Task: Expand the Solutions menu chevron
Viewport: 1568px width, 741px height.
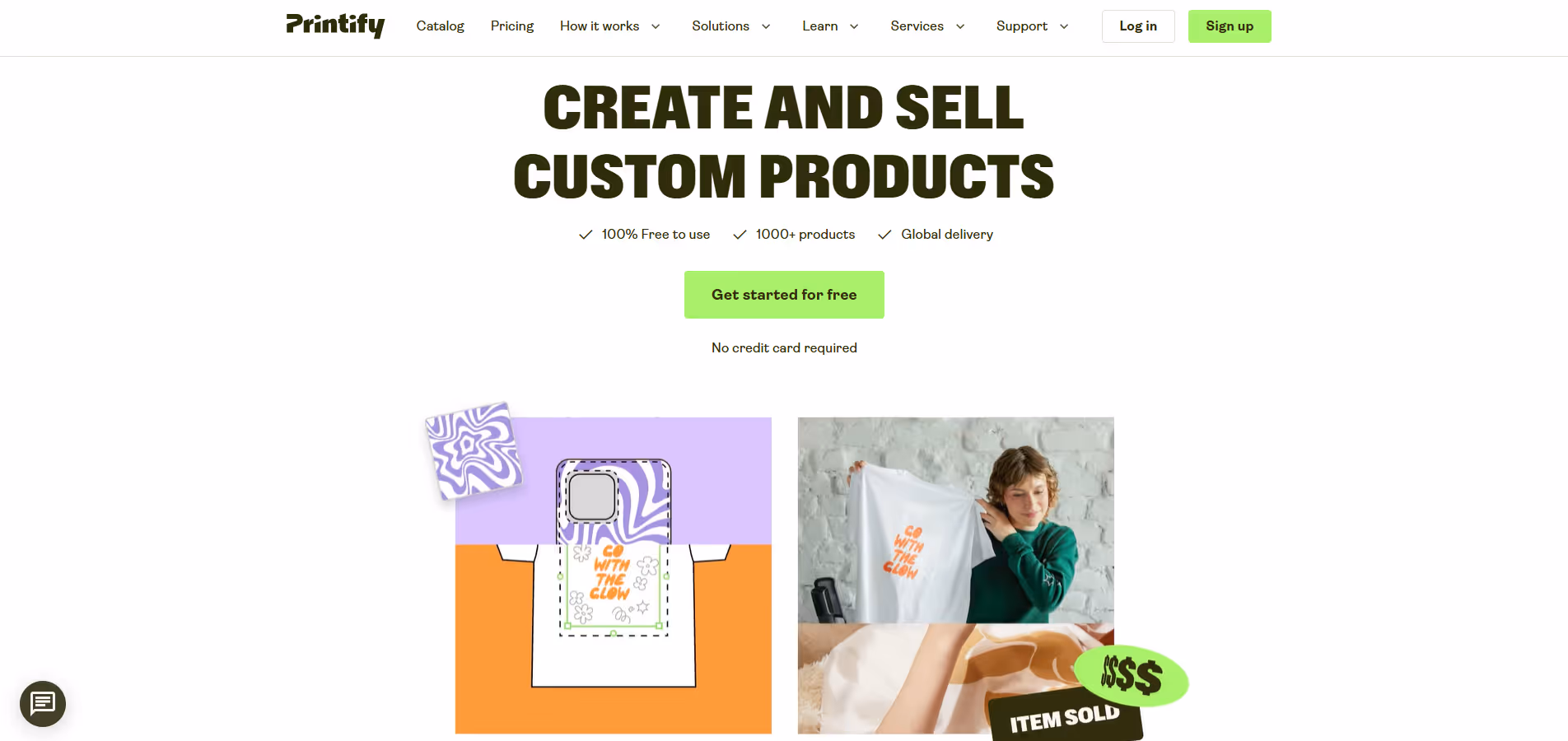Action: click(x=766, y=26)
